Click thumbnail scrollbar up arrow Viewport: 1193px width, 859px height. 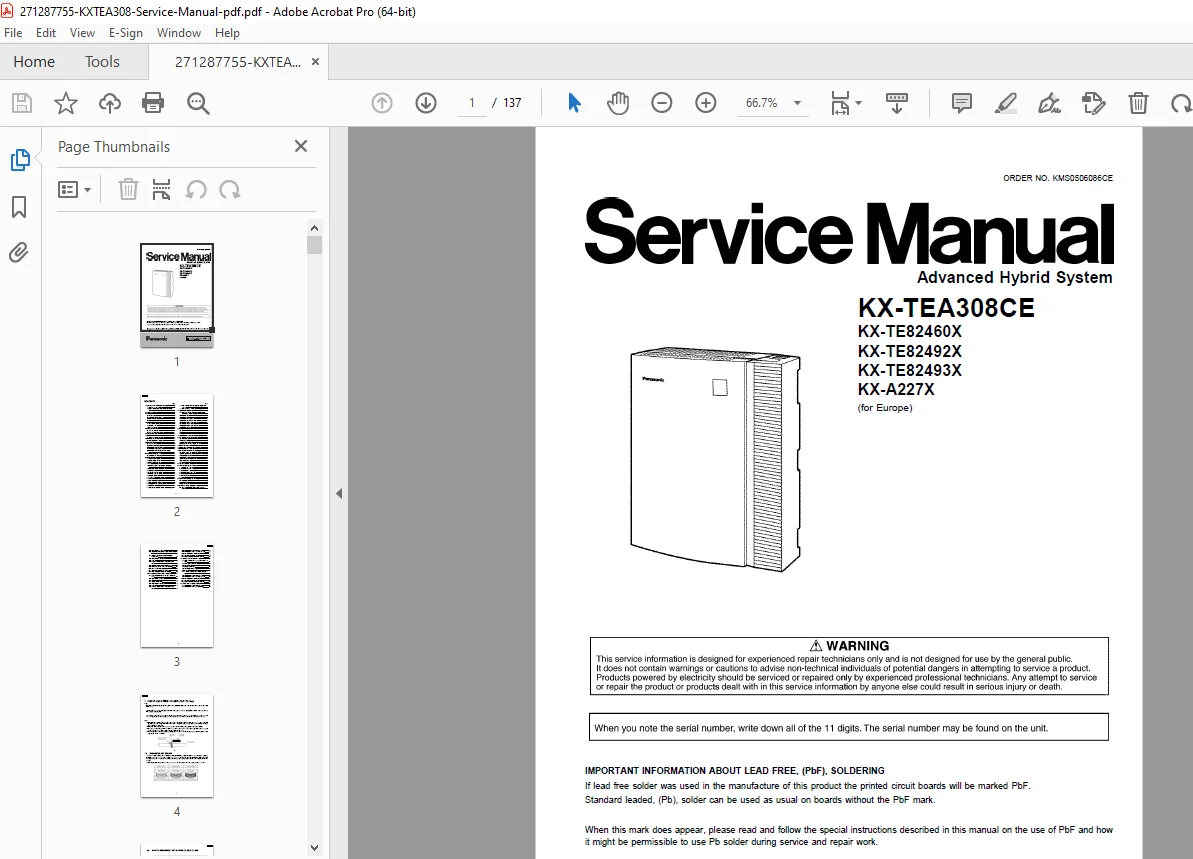tap(314, 227)
